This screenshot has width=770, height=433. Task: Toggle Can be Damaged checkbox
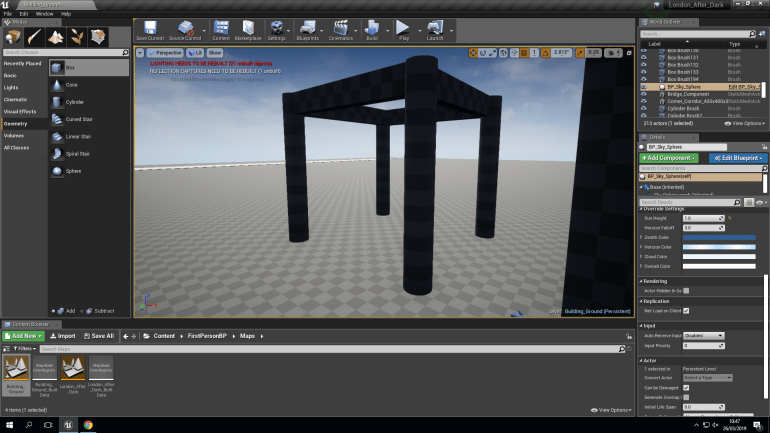pyautogui.click(x=686, y=388)
